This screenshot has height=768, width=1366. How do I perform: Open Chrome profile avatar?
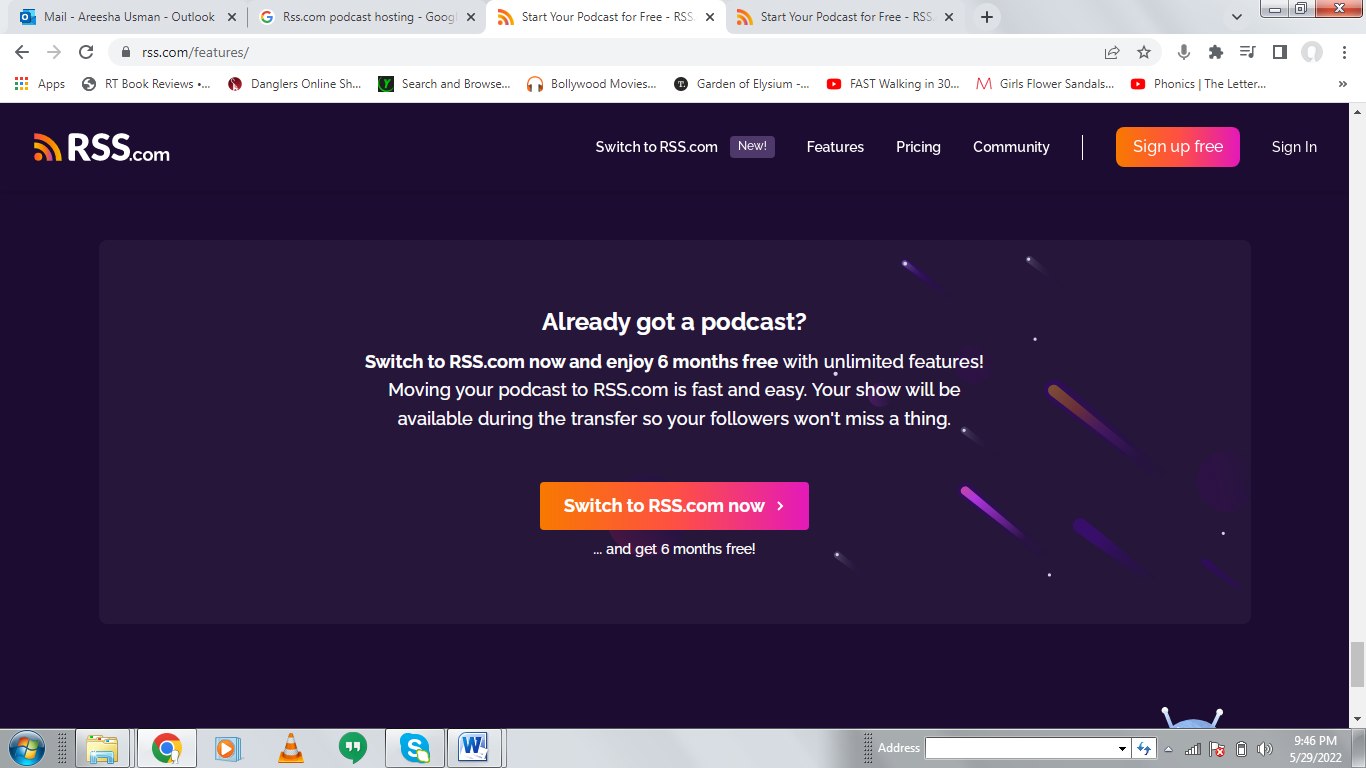(1312, 52)
